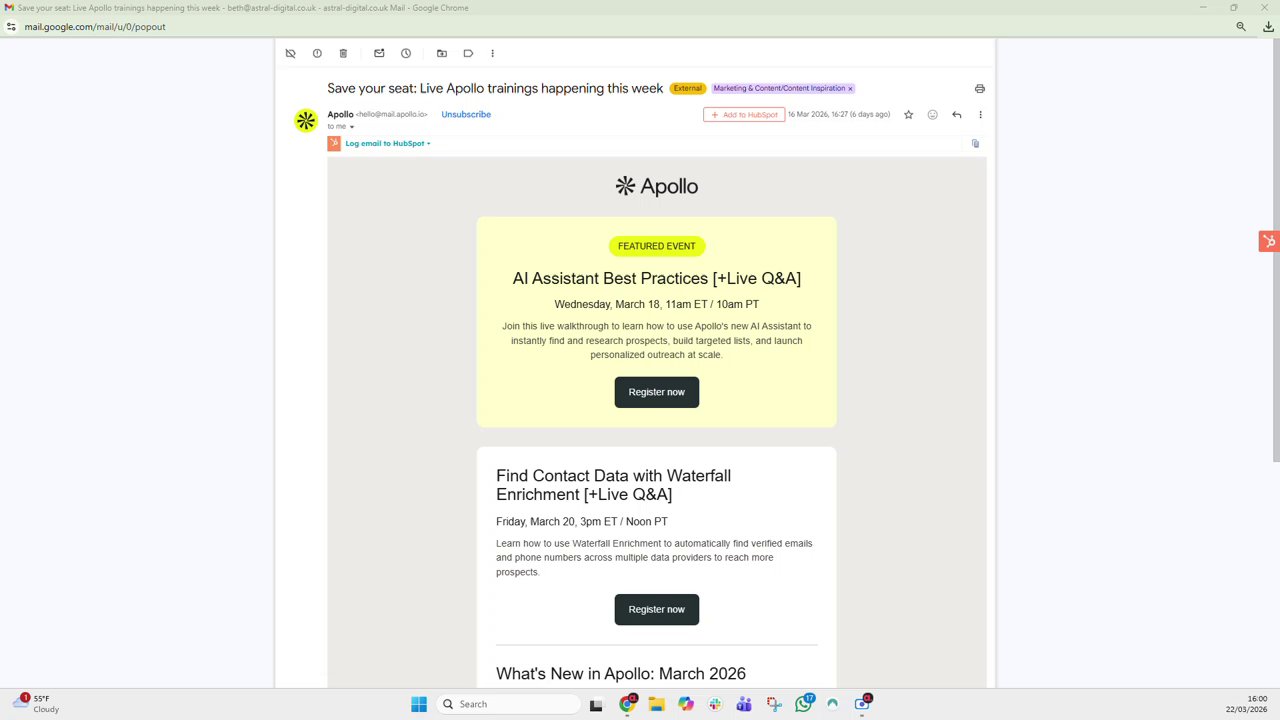Click the Apollo logo in email header
This screenshot has height=720, width=1280.
tap(656, 186)
